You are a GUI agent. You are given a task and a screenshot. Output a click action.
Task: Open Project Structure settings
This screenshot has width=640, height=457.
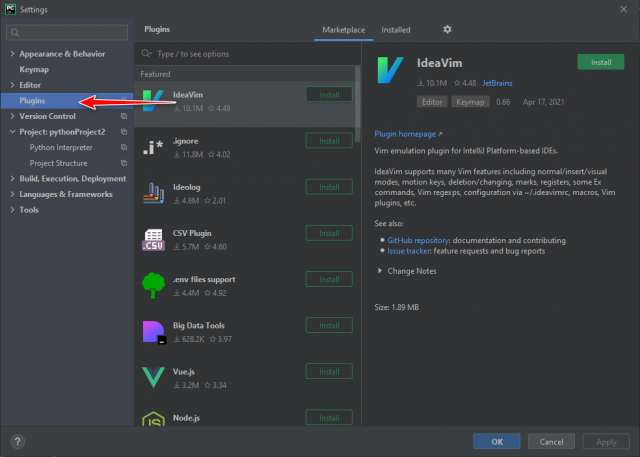[58, 163]
